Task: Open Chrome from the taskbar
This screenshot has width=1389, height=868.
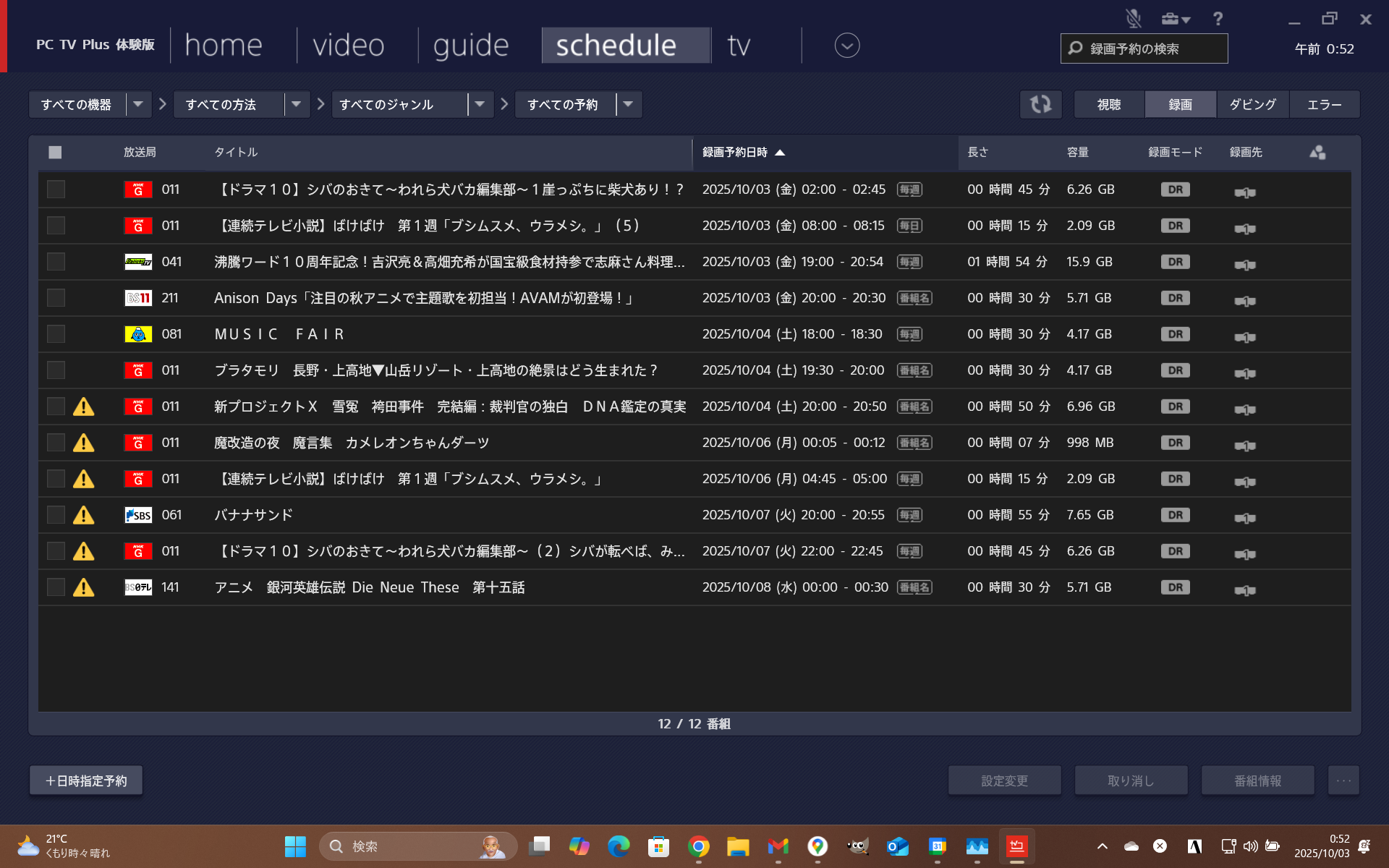Action: click(x=698, y=846)
